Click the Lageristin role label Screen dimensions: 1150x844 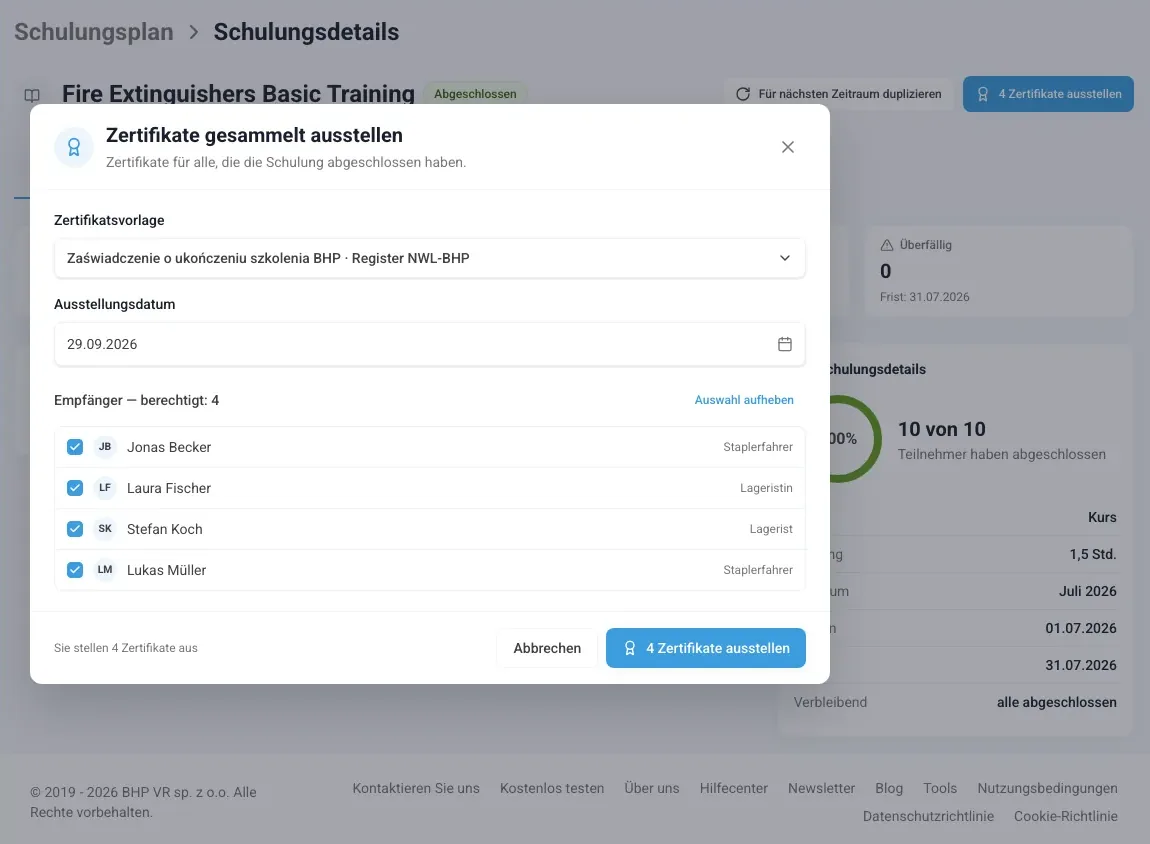[x=766, y=488]
